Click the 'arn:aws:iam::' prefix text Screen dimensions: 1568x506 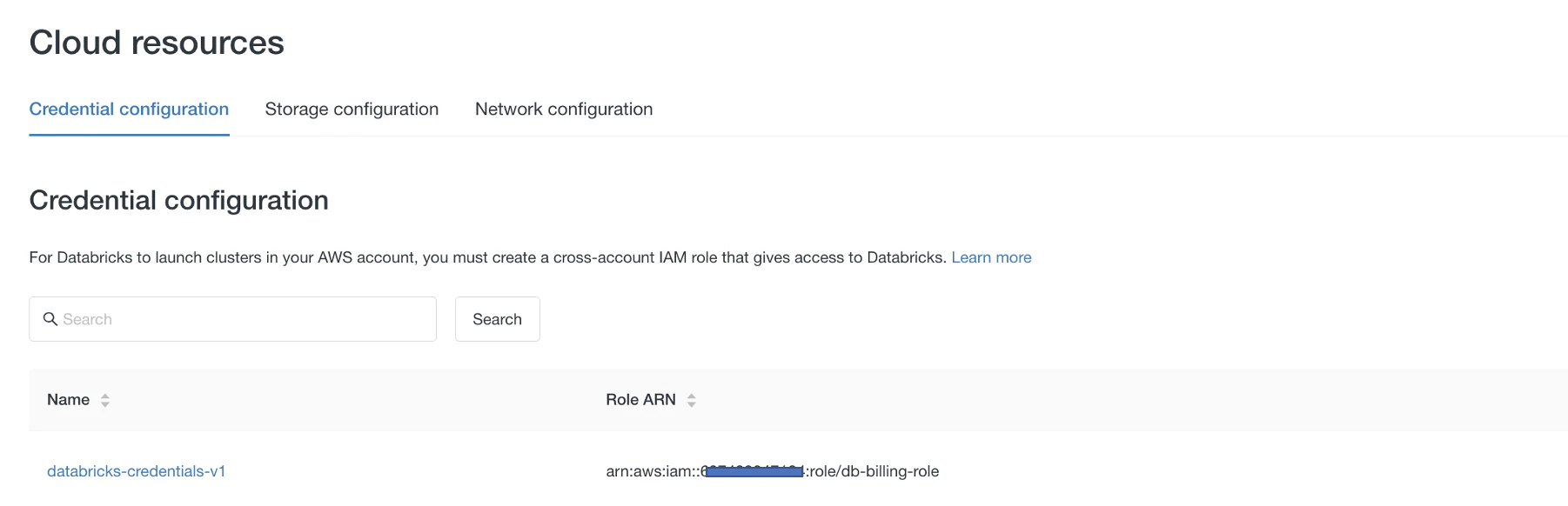tap(653, 471)
